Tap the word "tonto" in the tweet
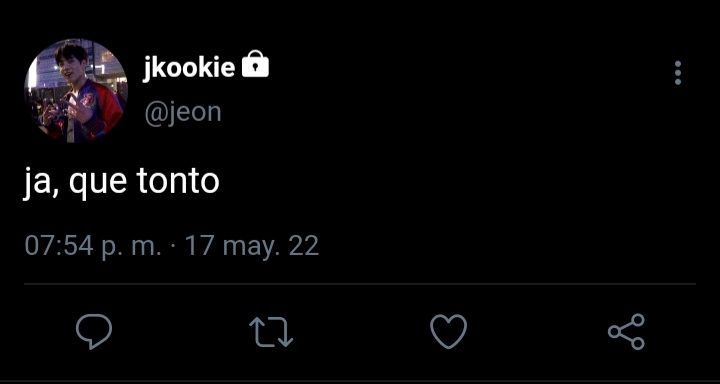Screen dimensions: 720x384 pos(178,182)
